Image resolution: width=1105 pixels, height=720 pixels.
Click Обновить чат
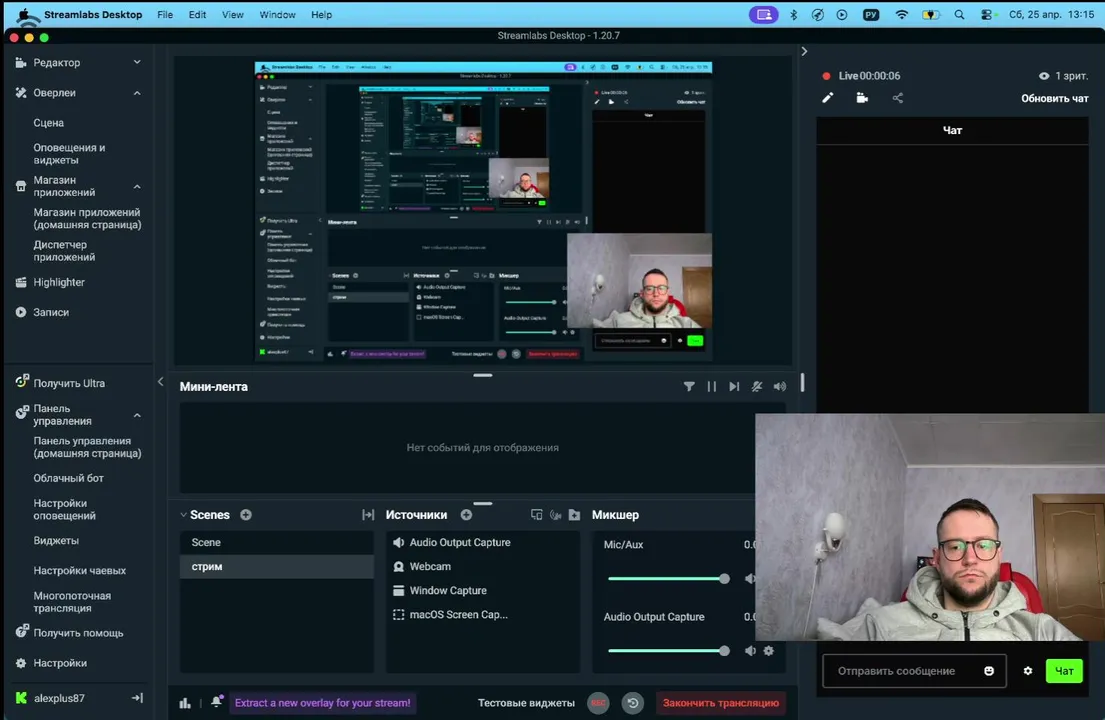(x=1055, y=99)
